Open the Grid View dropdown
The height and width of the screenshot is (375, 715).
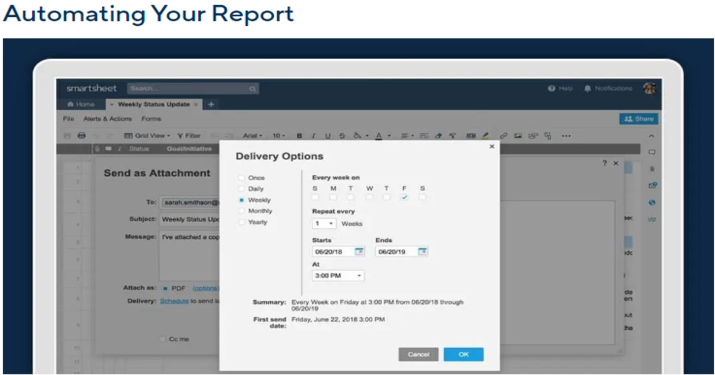(147, 135)
